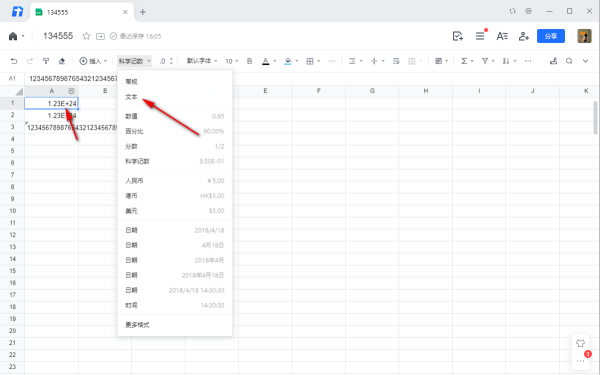Open the 插入 insert button
Image resolution: width=600 pixels, height=375 pixels.
(93, 61)
